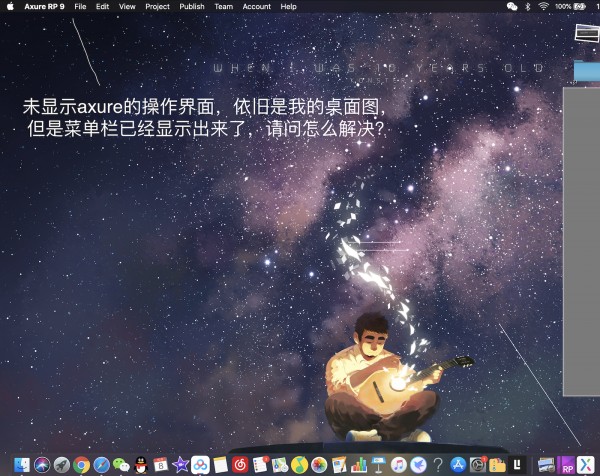Open the Team menu
The width and height of the screenshot is (600, 476).
(223, 7)
